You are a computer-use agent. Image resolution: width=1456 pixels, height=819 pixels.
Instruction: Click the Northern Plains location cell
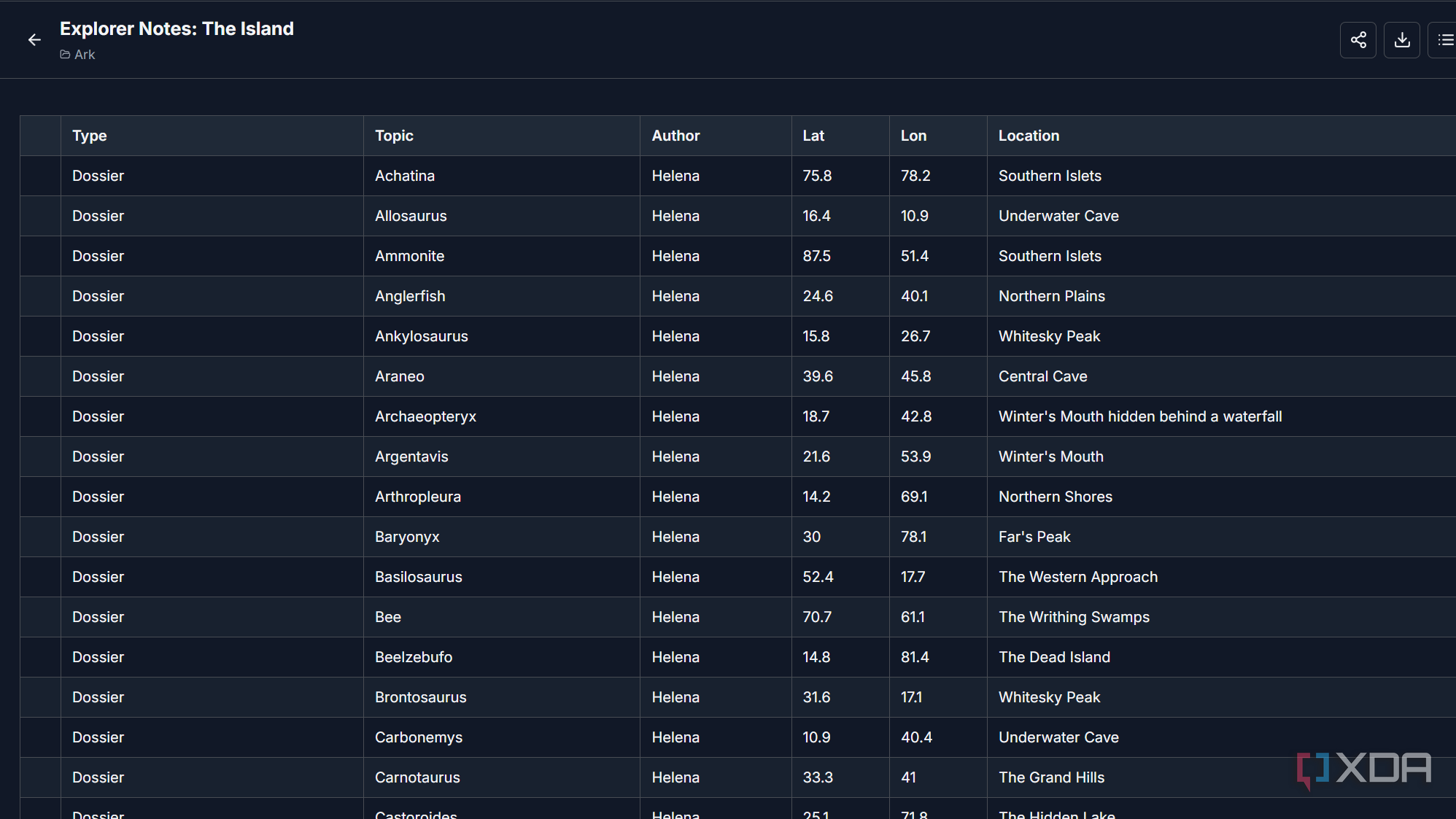(1222, 296)
